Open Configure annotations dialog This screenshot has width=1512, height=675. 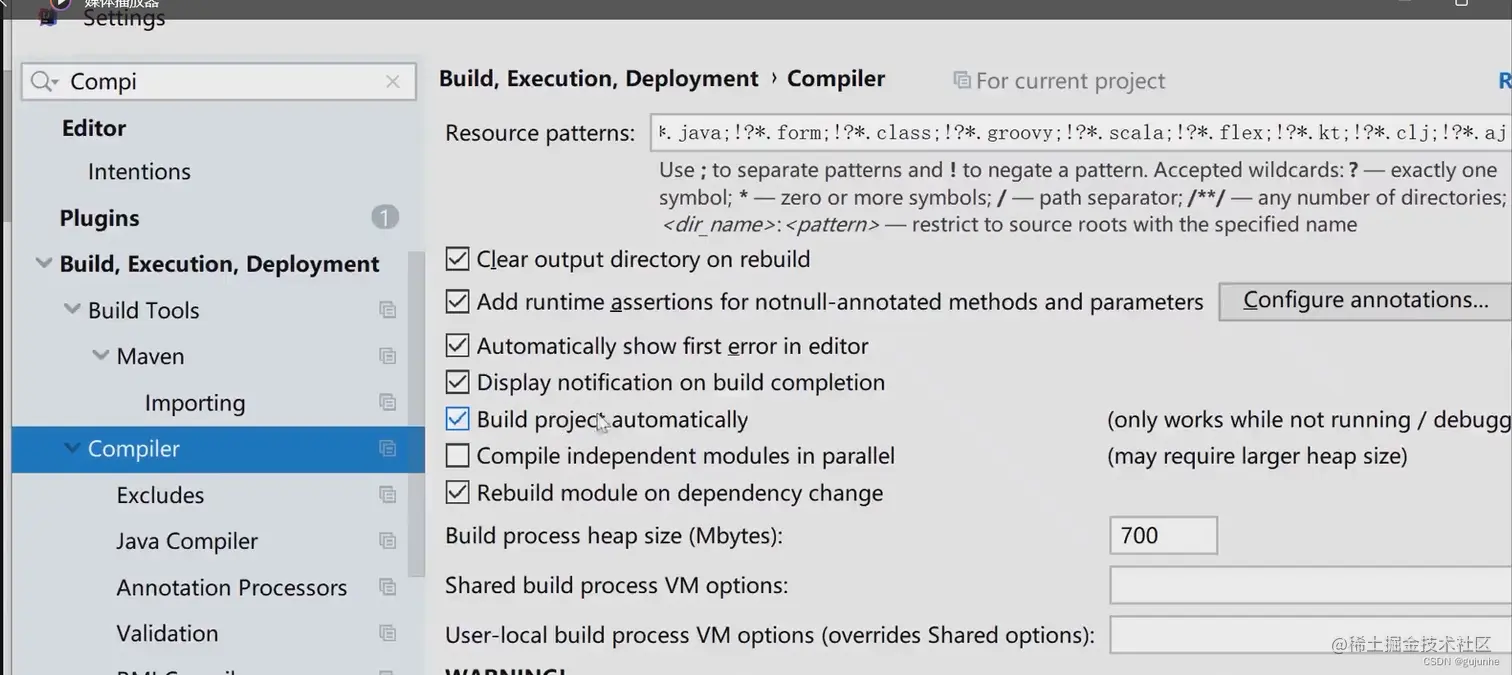[x=1365, y=301]
